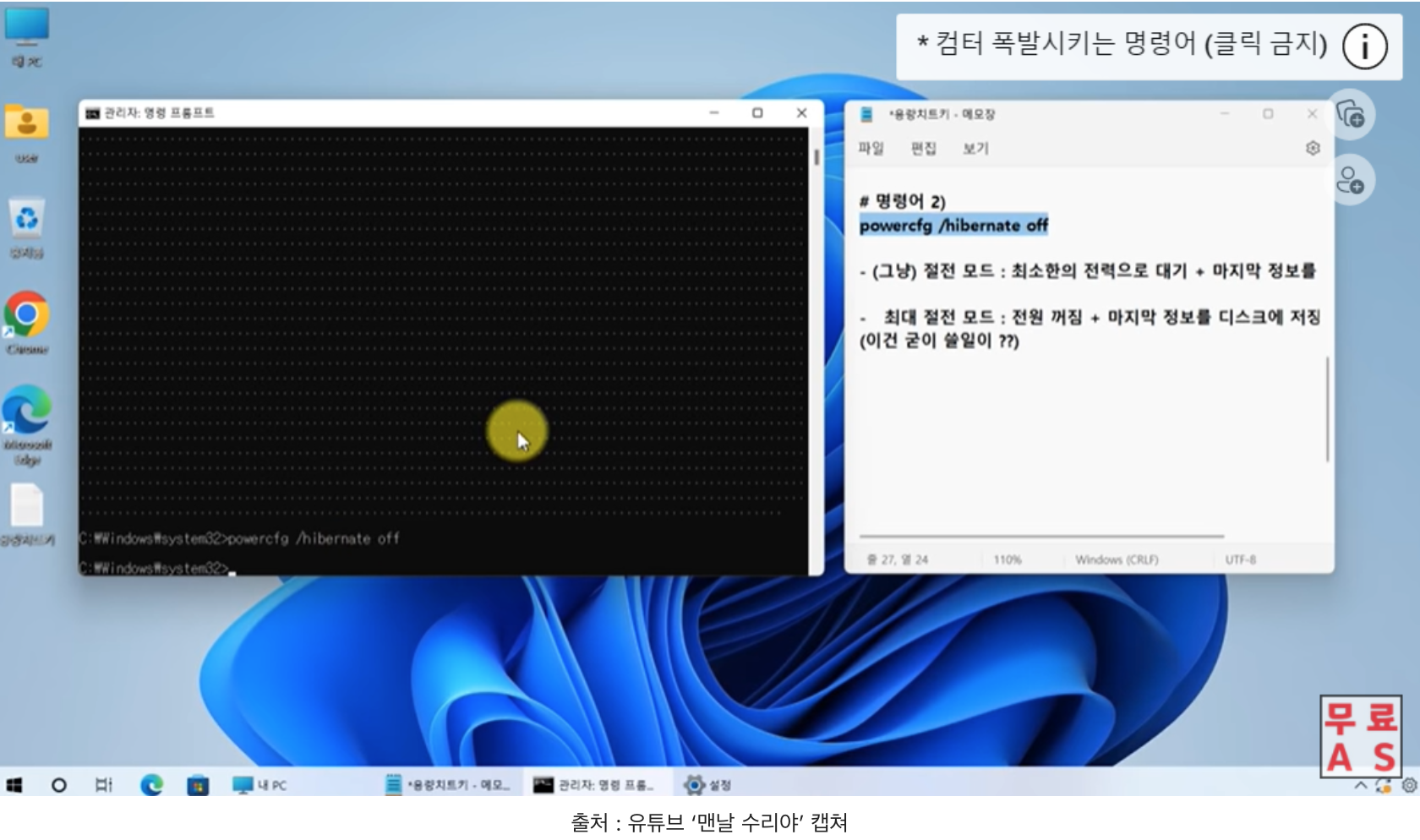This screenshot has height=840, width=1420.
Task: Click the (이건 굳이 쓸일이 ??) line
Action: click(x=939, y=341)
